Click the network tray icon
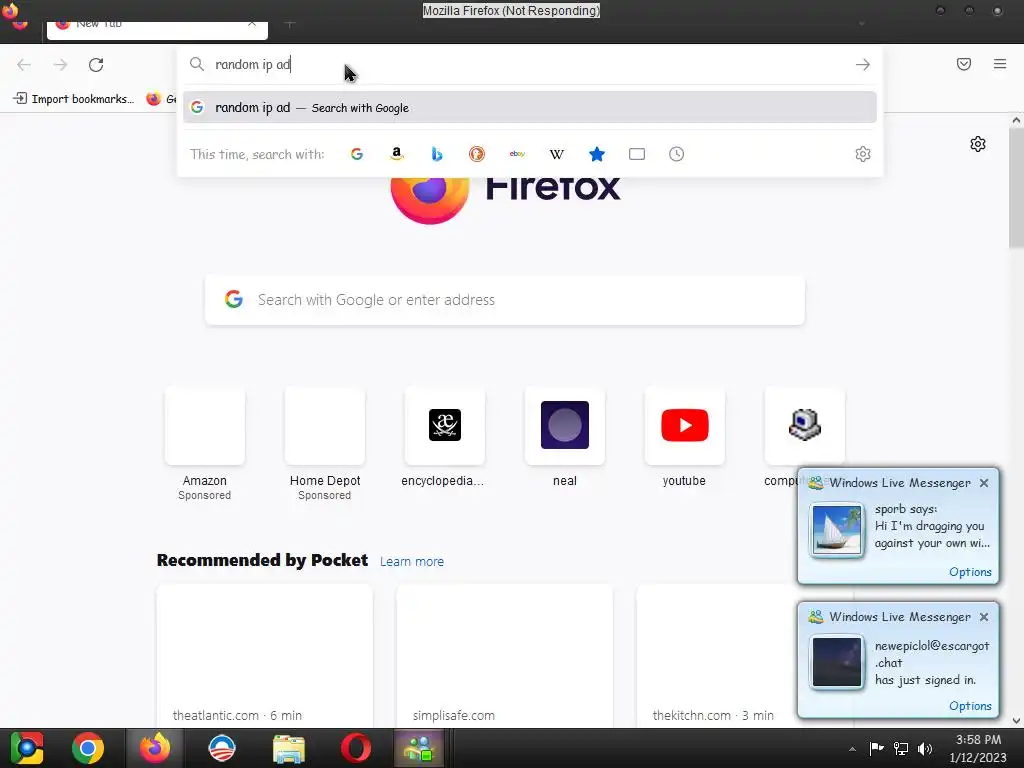The width and height of the screenshot is (1024, 768). pyautogui.click(x=901, y=749)
